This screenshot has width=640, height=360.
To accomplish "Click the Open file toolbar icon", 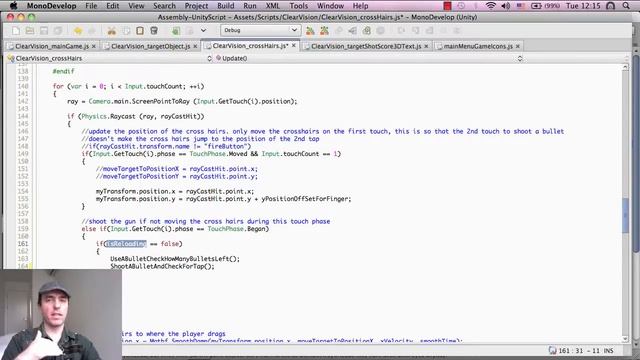I will point(30,31).
